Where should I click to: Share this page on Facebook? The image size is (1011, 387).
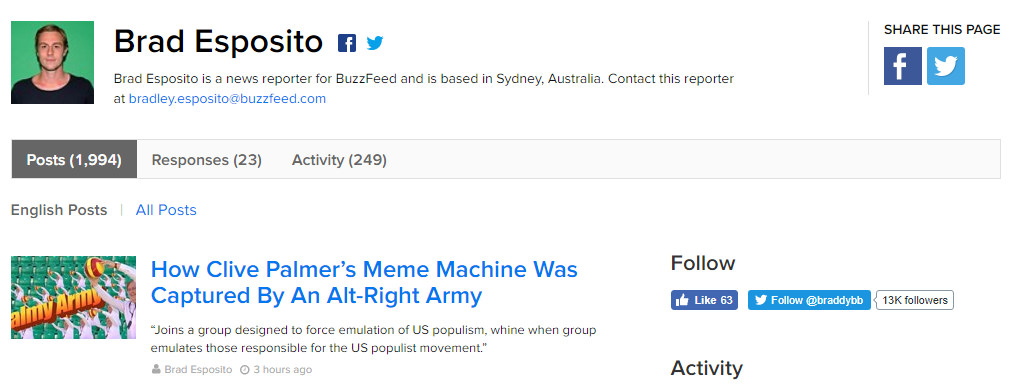click(x=903, y=66)
